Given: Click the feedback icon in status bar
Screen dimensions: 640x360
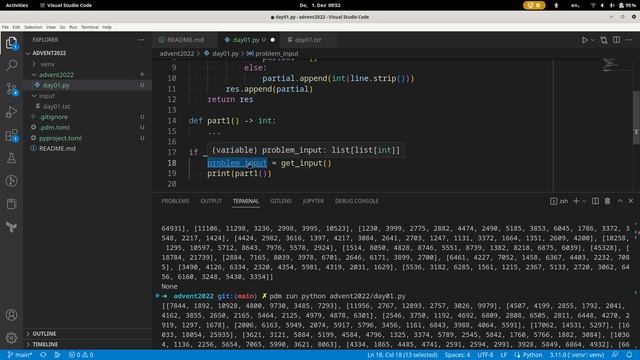Looking at the screenshot, I should [615, 355].
